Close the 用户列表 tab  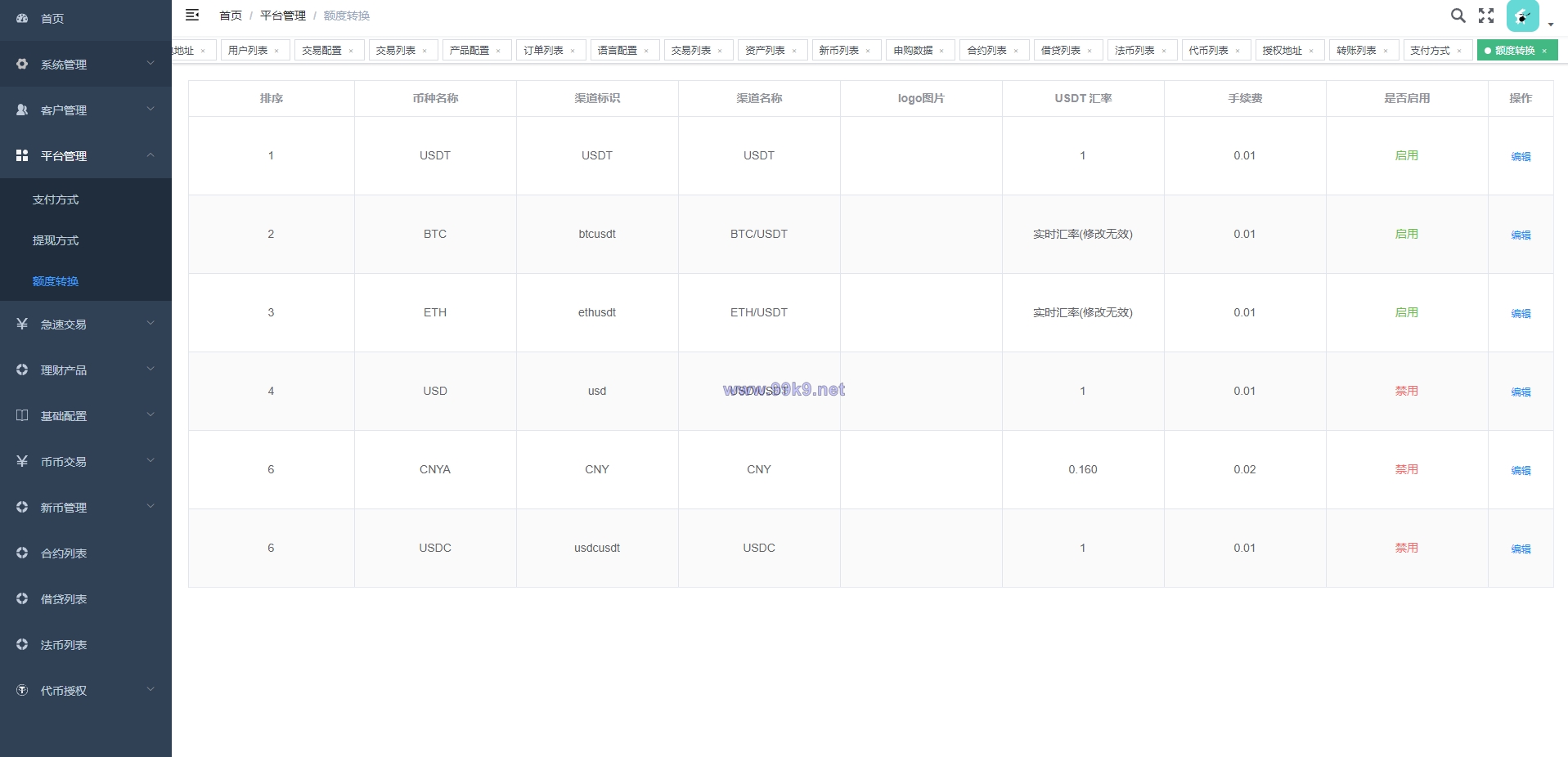[276, 51]
